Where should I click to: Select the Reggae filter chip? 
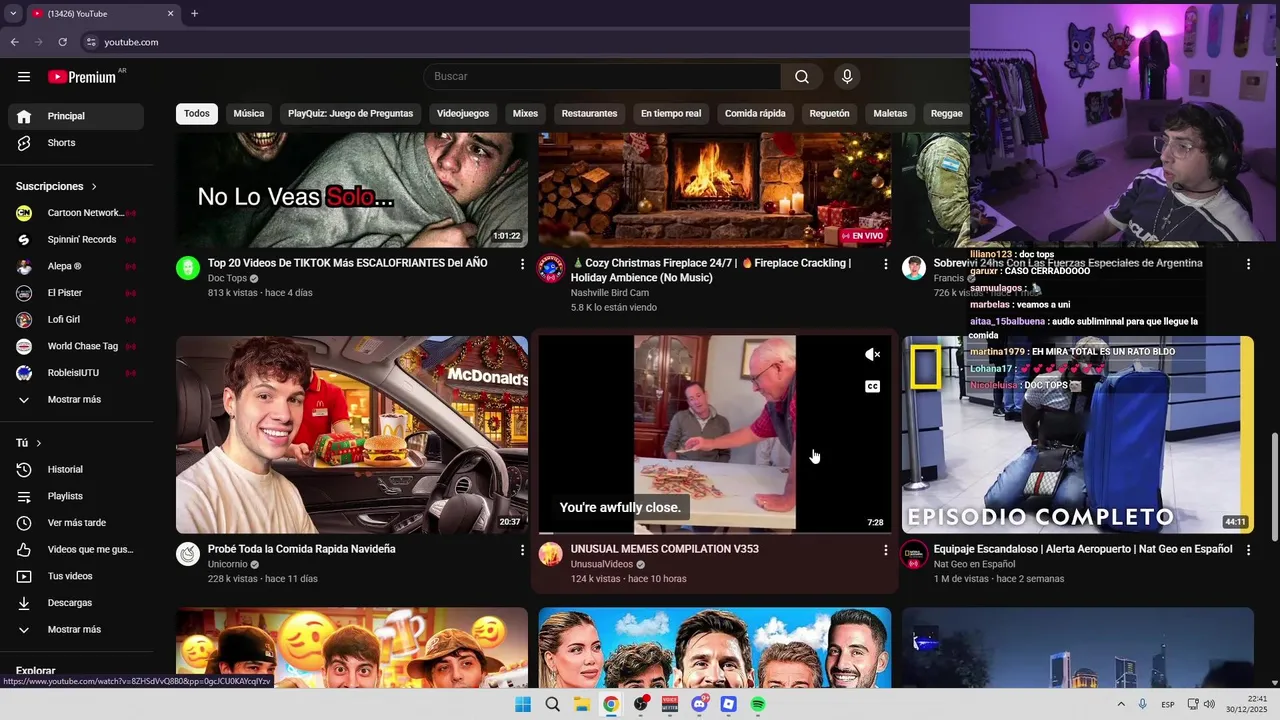click(946, 114)
